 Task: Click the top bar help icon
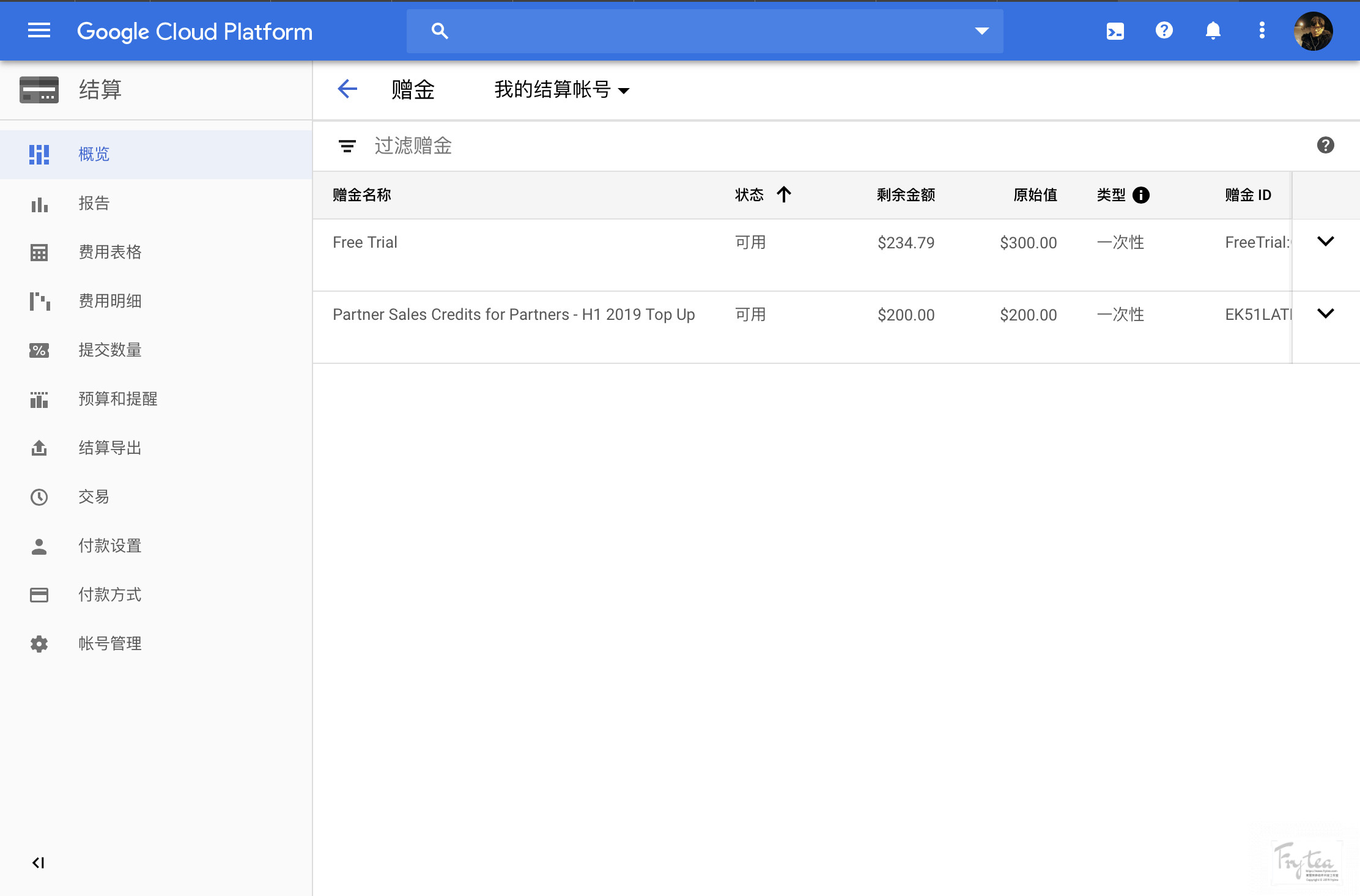[x=1164, y=31]
